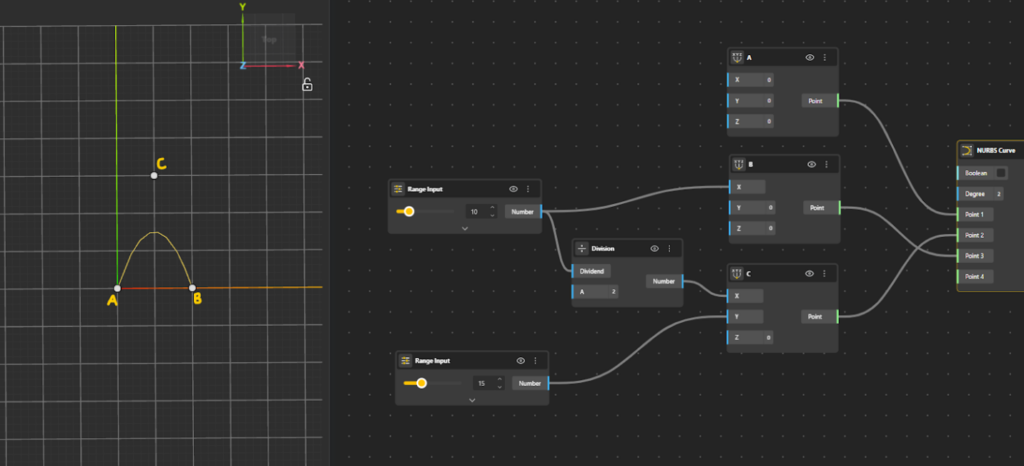Click the unlock padlock icon in viewport
The height and width of the screenshot is (466, 1024).
(x=307, y=85)
